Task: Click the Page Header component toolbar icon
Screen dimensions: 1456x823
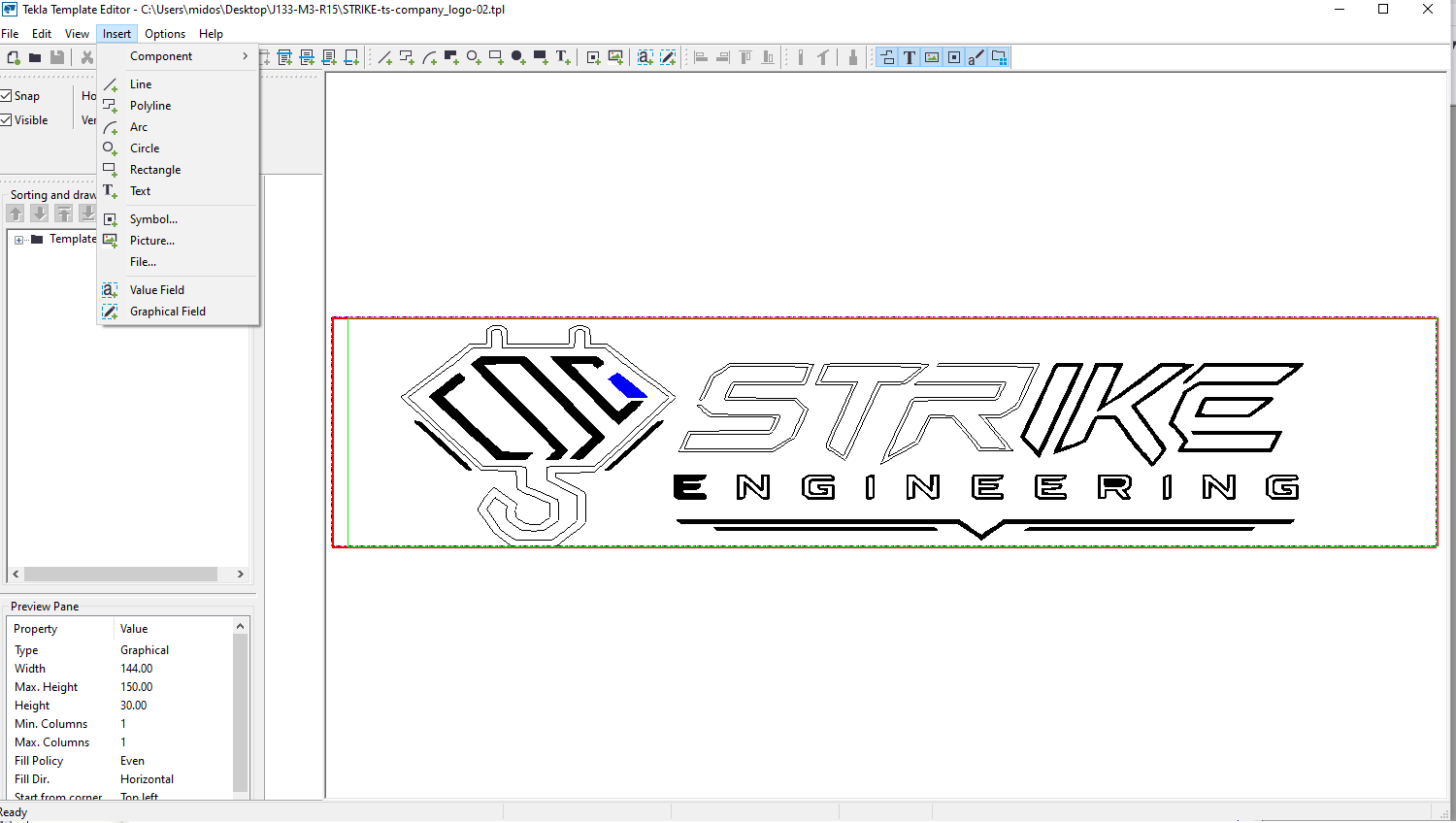Action: click(x=285, y=57)
